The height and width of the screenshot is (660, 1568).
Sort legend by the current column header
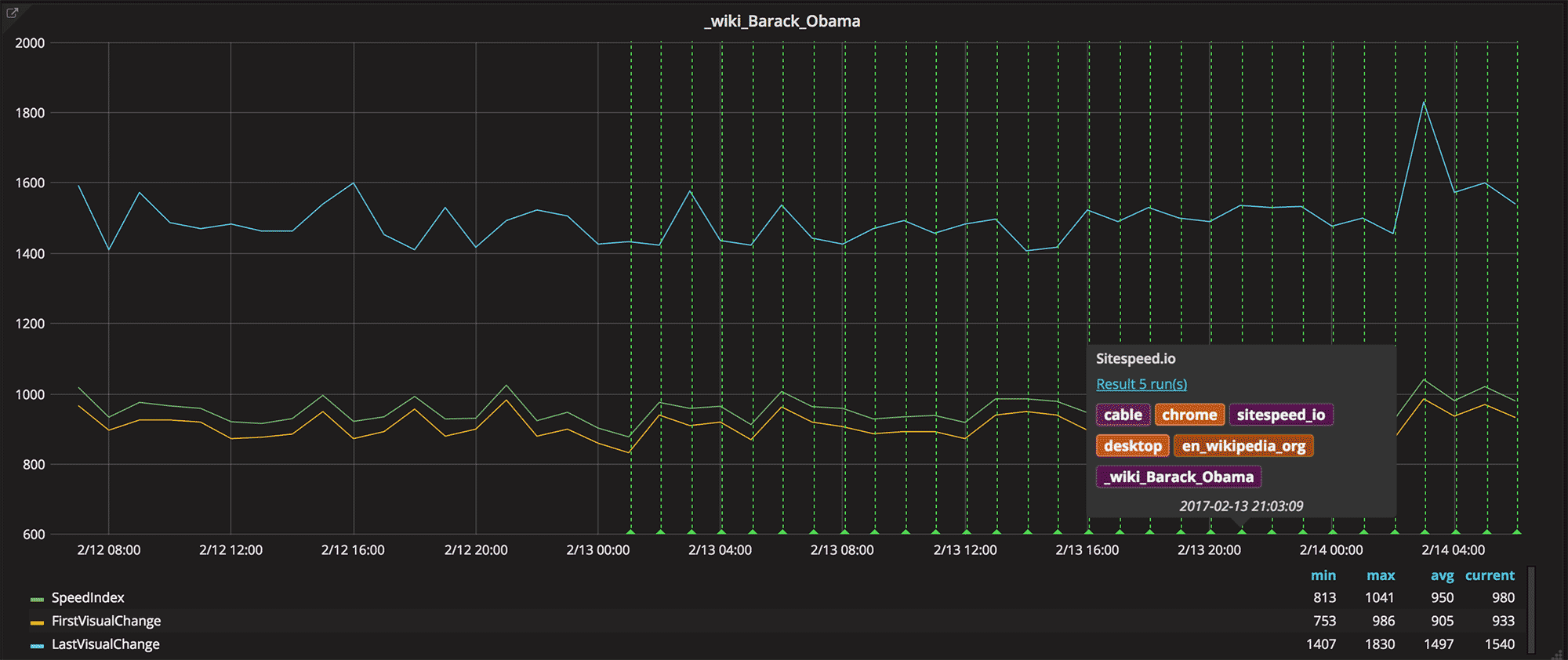[1490, 575]
